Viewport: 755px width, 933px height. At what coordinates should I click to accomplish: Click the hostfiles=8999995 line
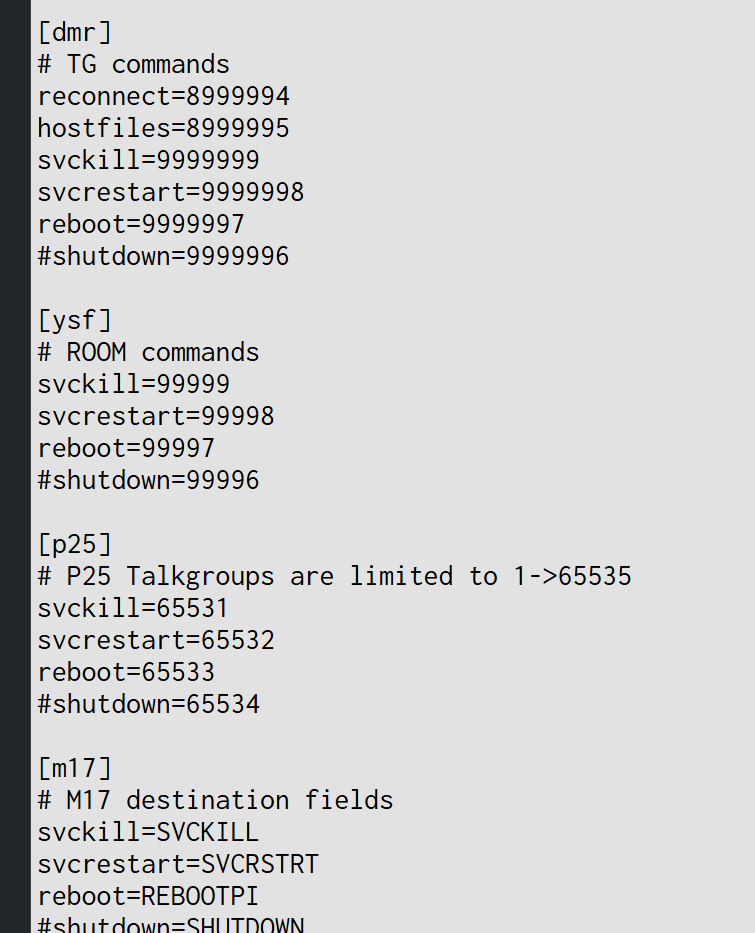(x=163, y=129)
